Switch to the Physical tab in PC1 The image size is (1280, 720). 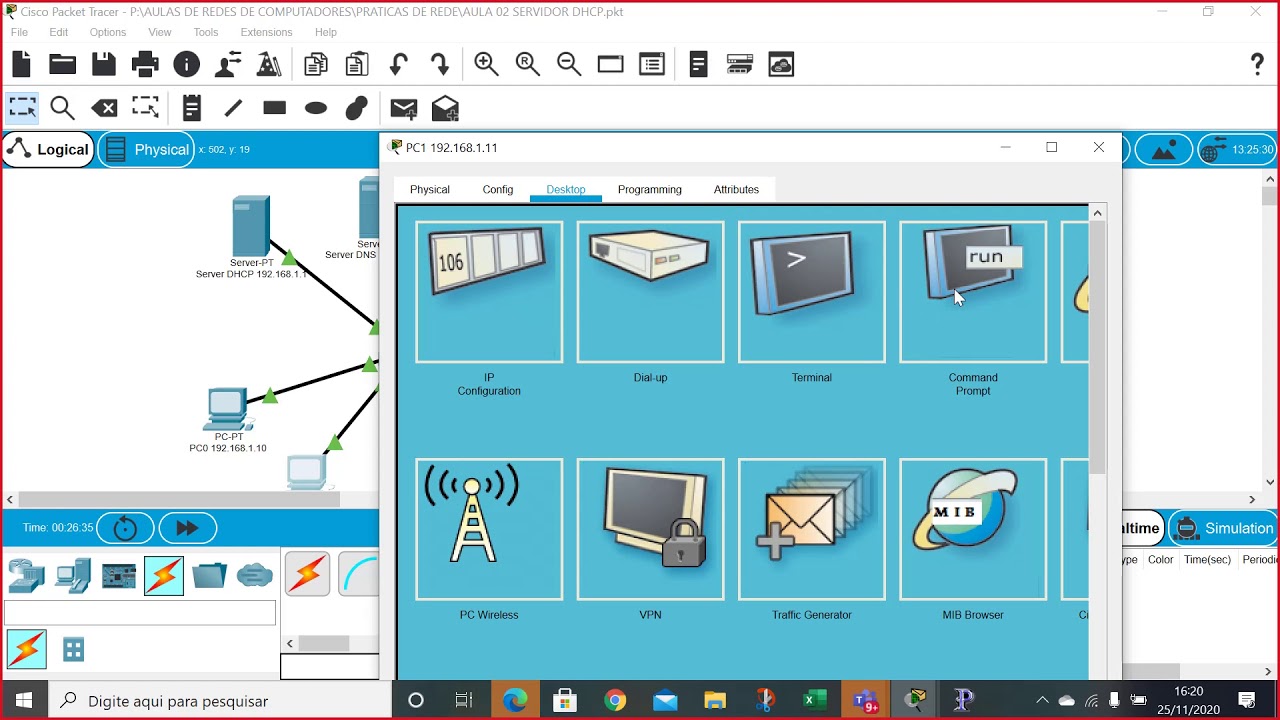click(430, 189)
